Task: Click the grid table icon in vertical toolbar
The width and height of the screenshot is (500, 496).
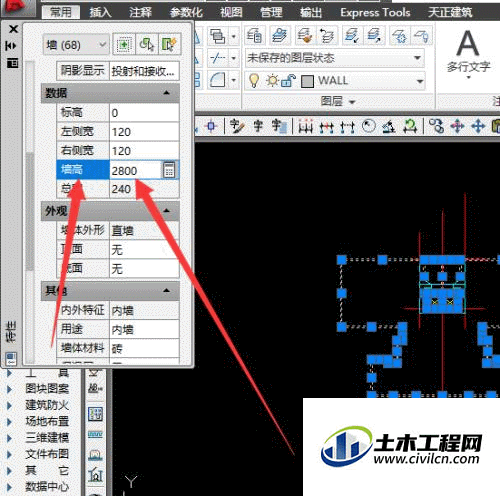Action: [x=95, y=414]
